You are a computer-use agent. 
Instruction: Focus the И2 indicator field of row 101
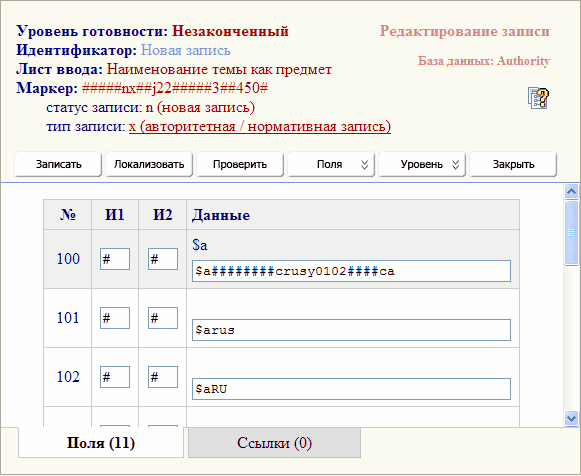click(163, 318)
